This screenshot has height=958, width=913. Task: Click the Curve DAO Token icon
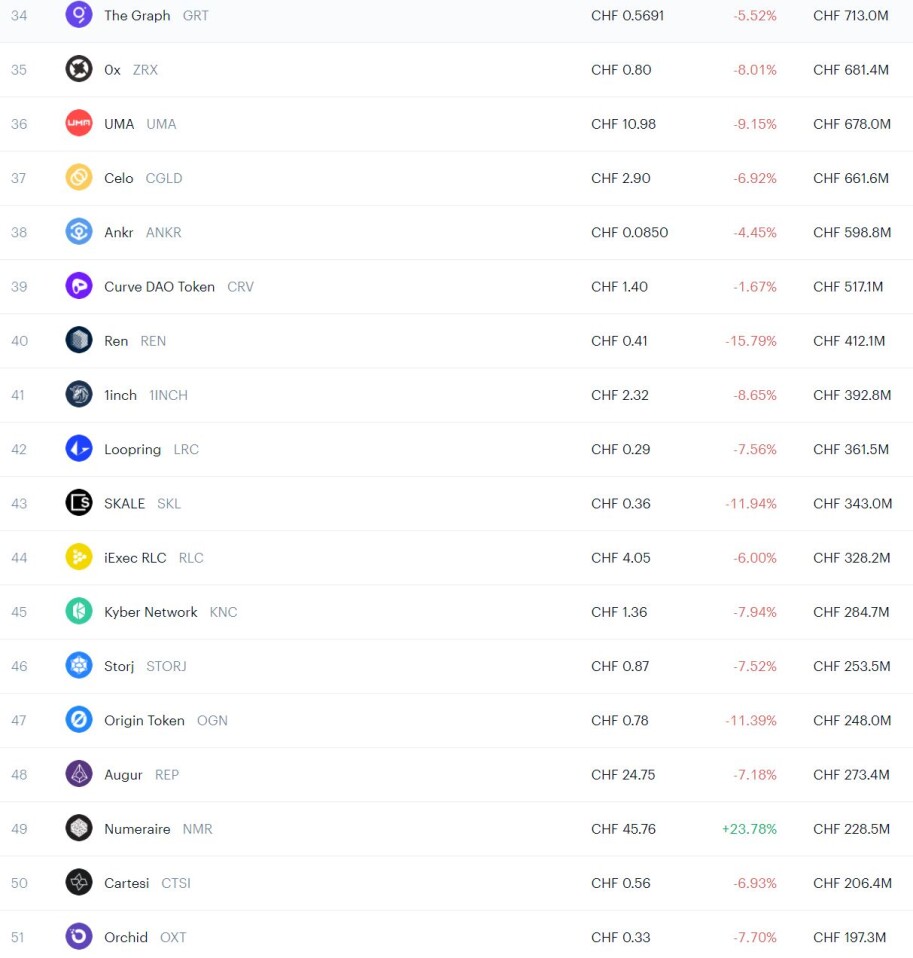(79, 286)
